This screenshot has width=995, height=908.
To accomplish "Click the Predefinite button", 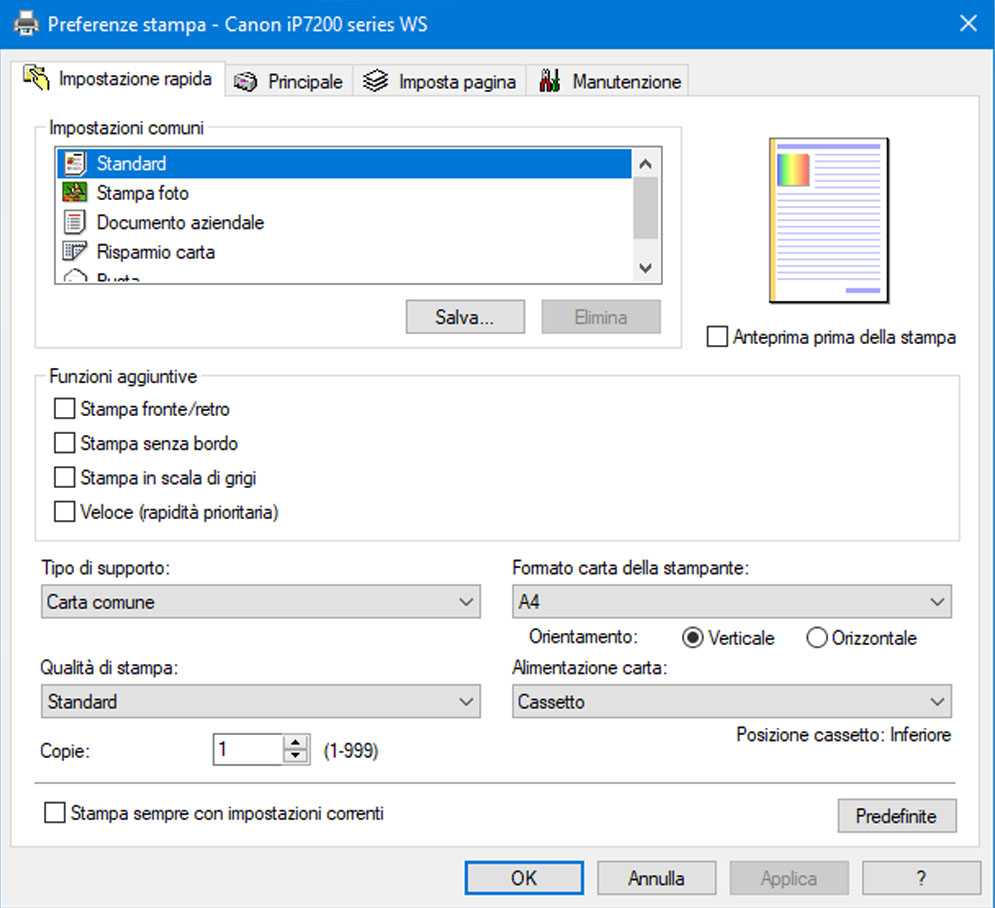I will pyautogui.click(x=897, y=815).
